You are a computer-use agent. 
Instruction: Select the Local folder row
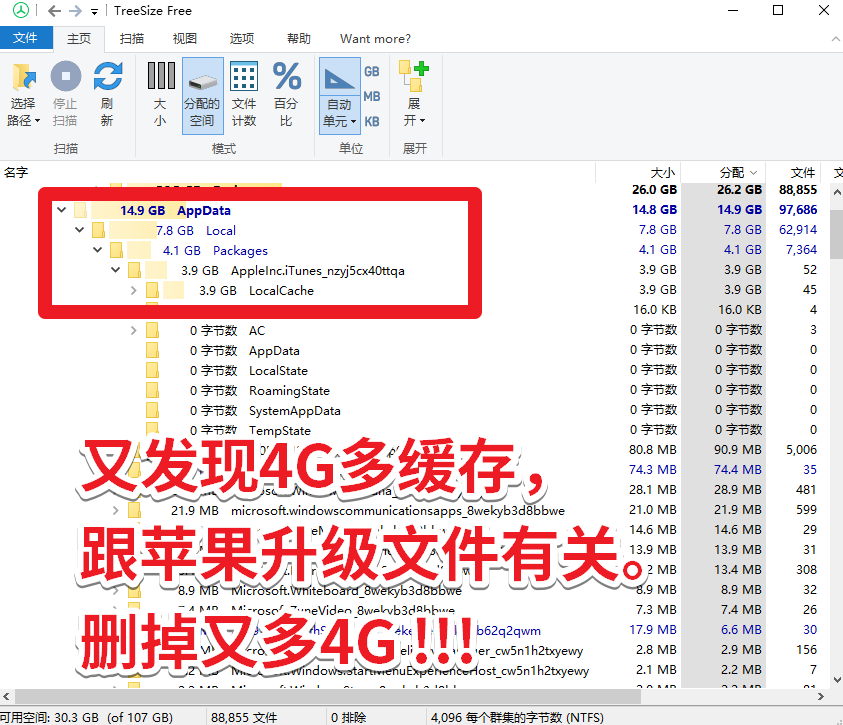[x=221, y=231]
